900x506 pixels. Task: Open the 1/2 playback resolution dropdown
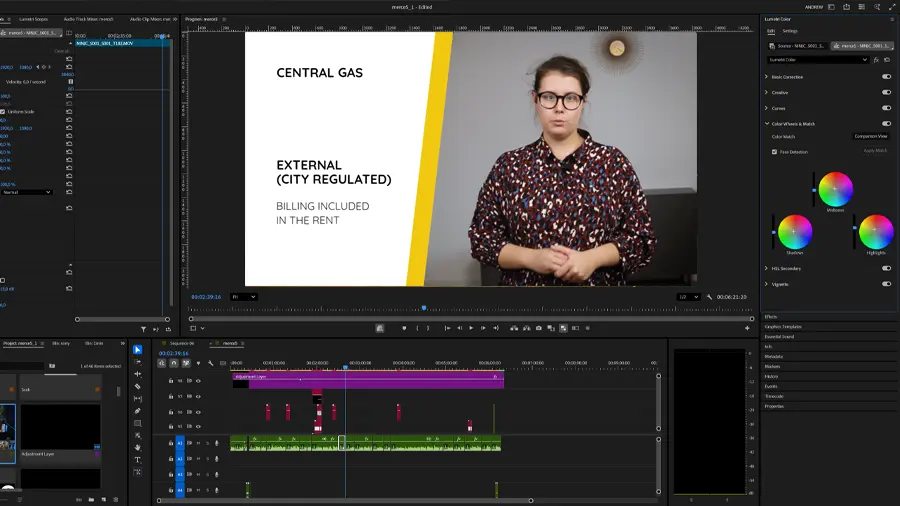[x=688, y=297]
